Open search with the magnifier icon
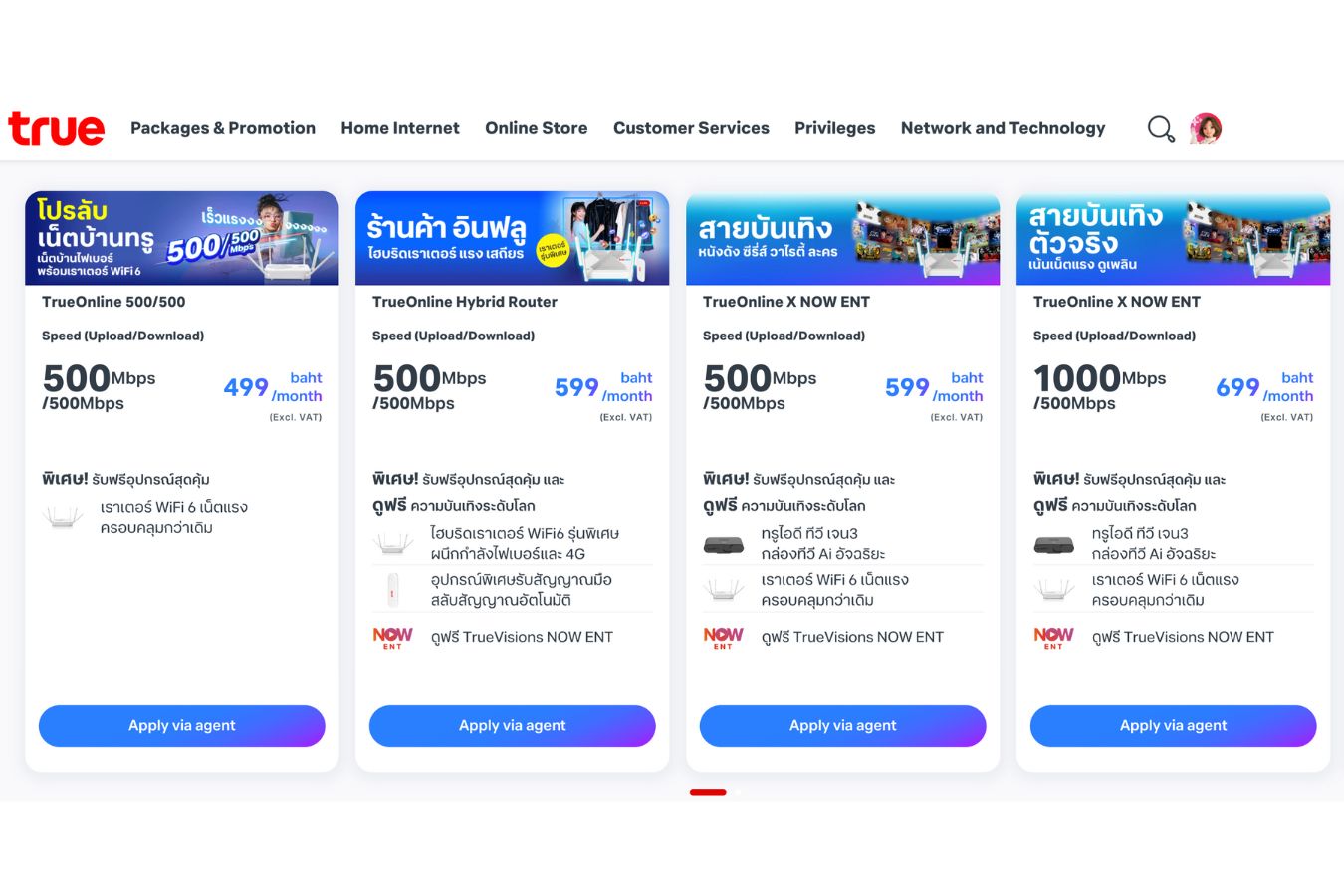 [1161, 129]
